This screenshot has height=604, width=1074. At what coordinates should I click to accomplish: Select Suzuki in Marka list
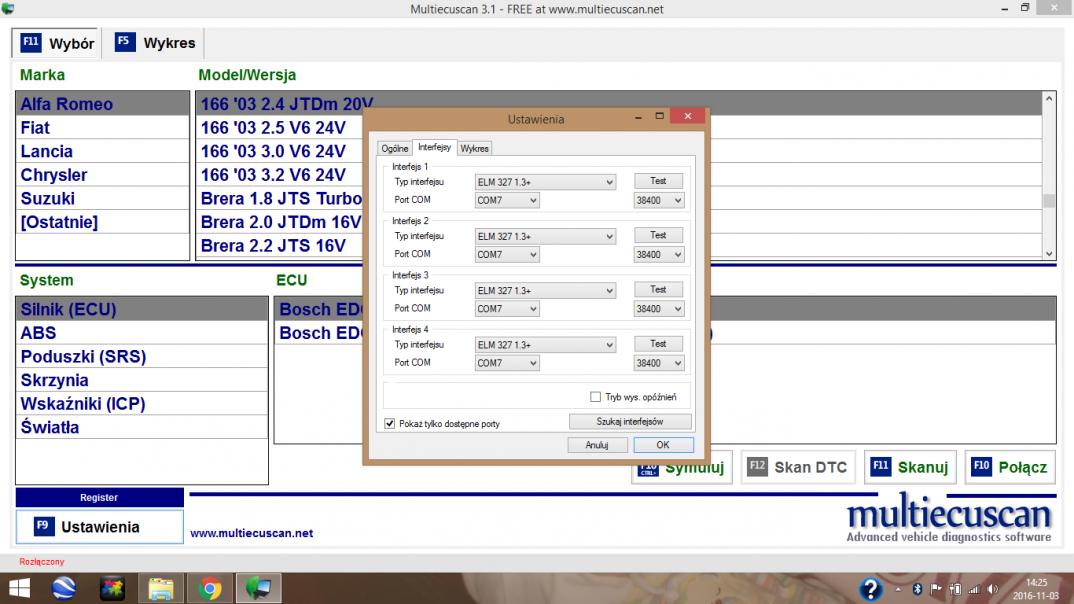click(103, 199)
